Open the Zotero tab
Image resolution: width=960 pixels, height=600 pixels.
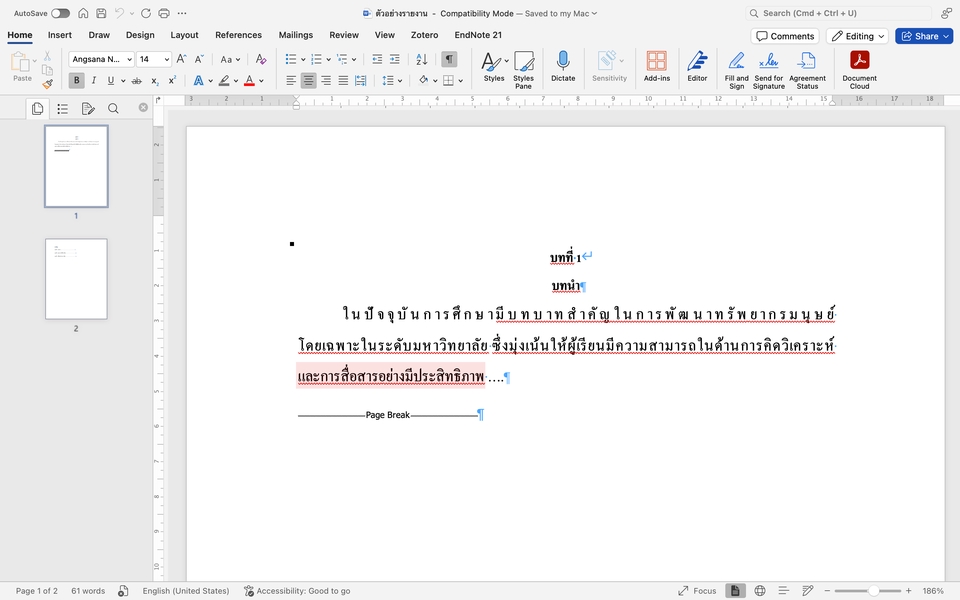point(424,35)
